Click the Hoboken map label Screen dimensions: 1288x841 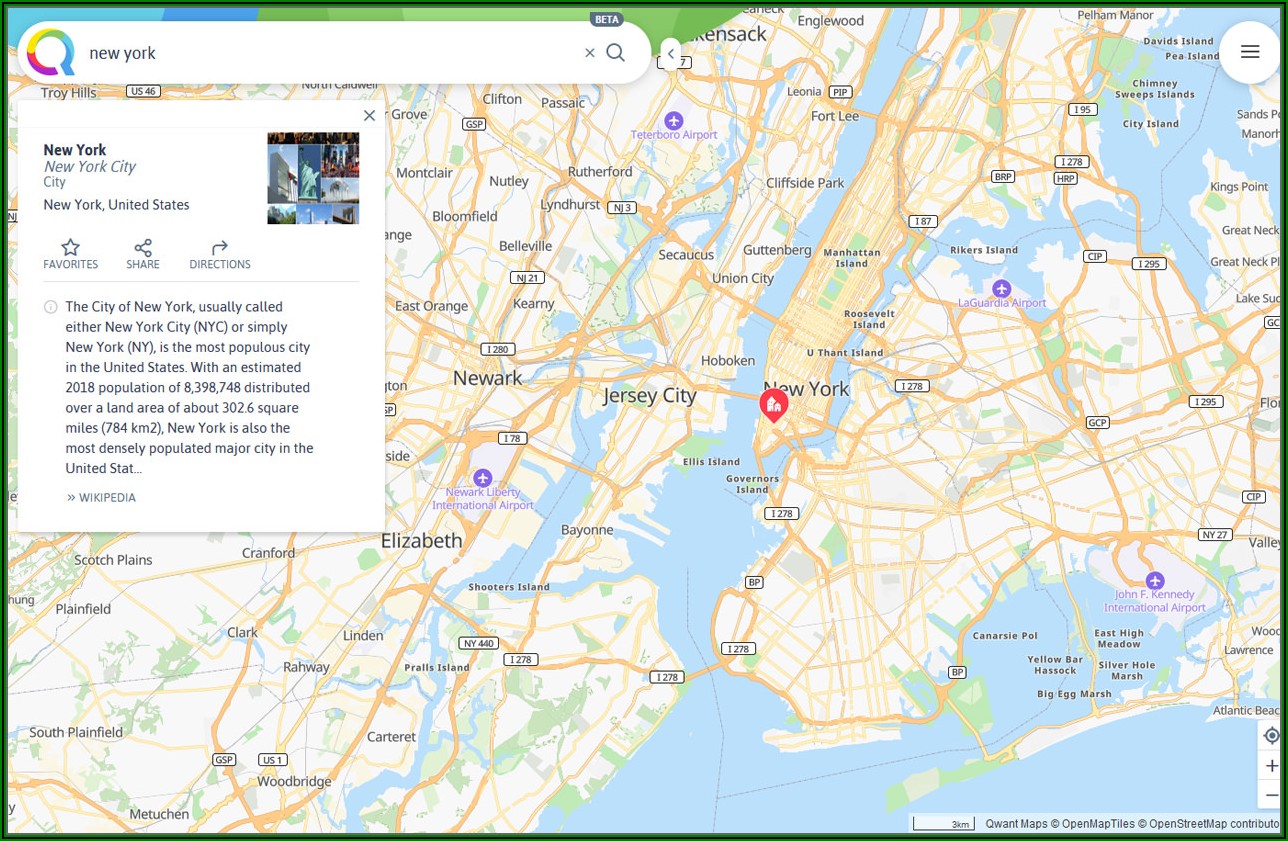tap(727, 360)
